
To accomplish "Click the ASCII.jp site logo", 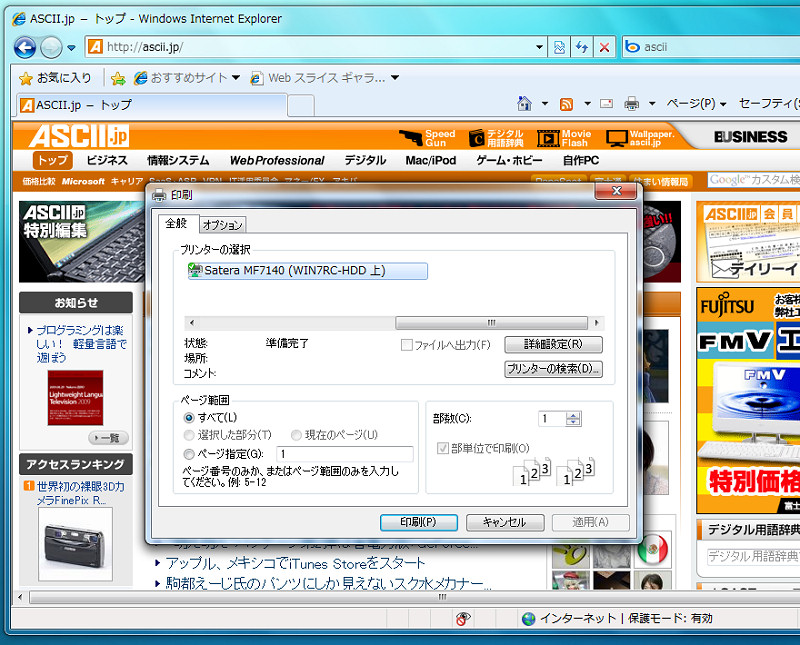I will pos(79,137).
